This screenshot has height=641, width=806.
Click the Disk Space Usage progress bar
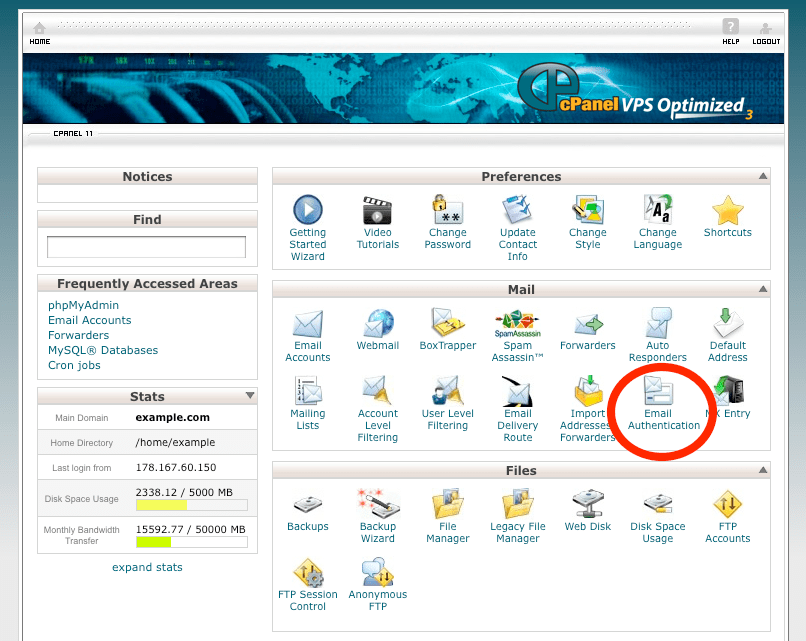[190, 504]
